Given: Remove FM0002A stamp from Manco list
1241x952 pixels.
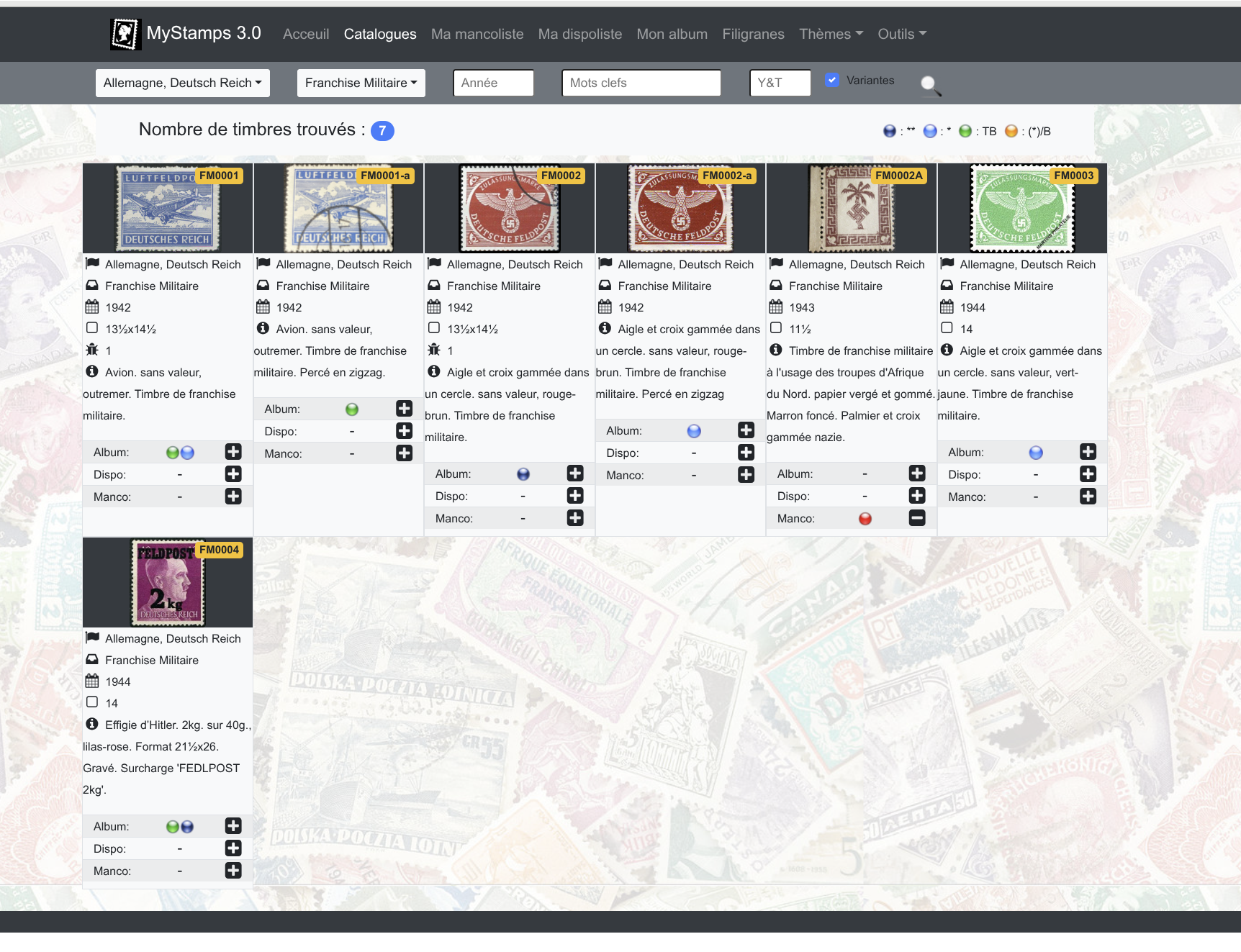Looking at the screenshot, I should coord(917,518).
